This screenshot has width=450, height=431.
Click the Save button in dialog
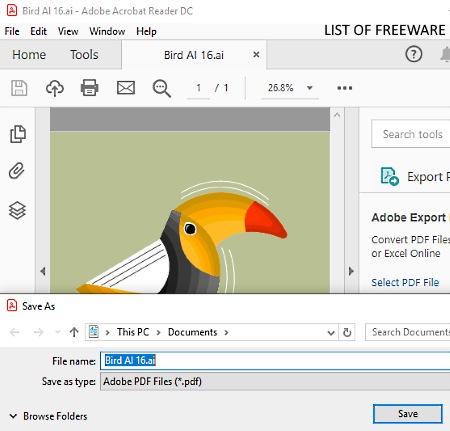coord(408,414)
